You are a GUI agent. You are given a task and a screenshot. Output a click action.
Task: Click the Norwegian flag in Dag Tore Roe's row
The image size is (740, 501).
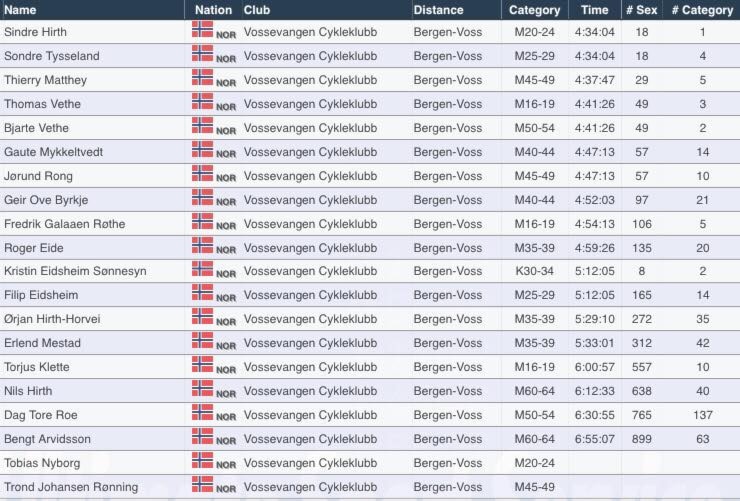click(202, 412)
